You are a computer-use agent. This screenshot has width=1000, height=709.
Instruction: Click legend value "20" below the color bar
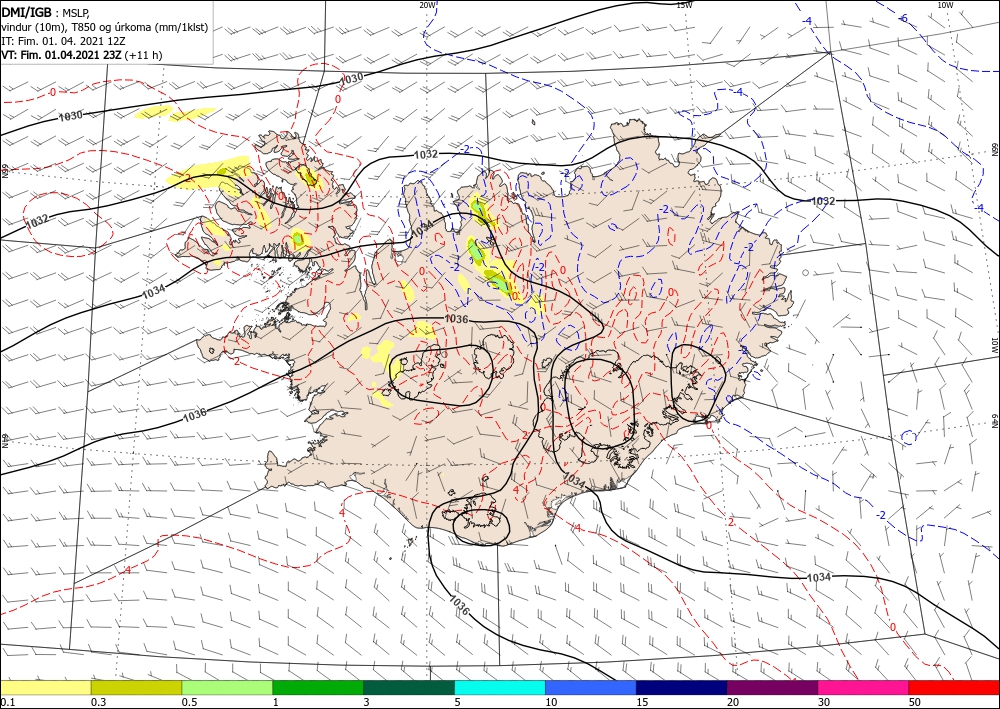click(733, 702)
